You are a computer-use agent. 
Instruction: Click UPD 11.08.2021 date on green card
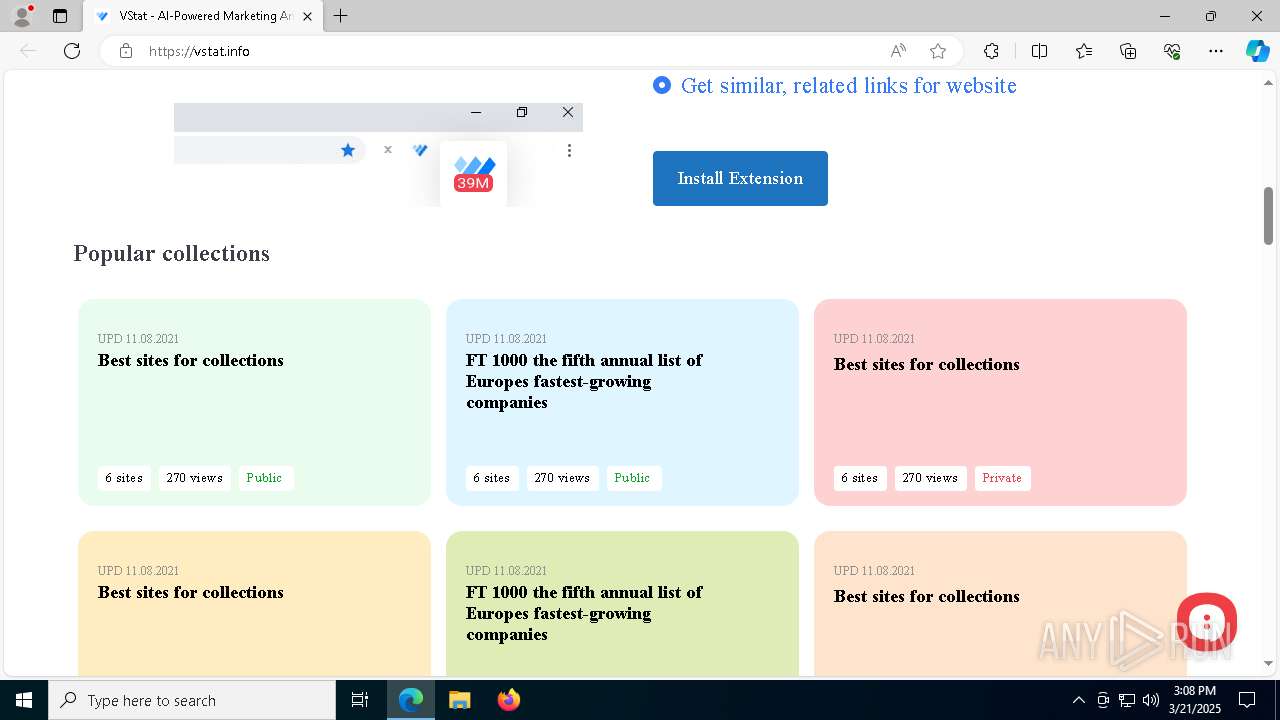(x=138, y=339)
